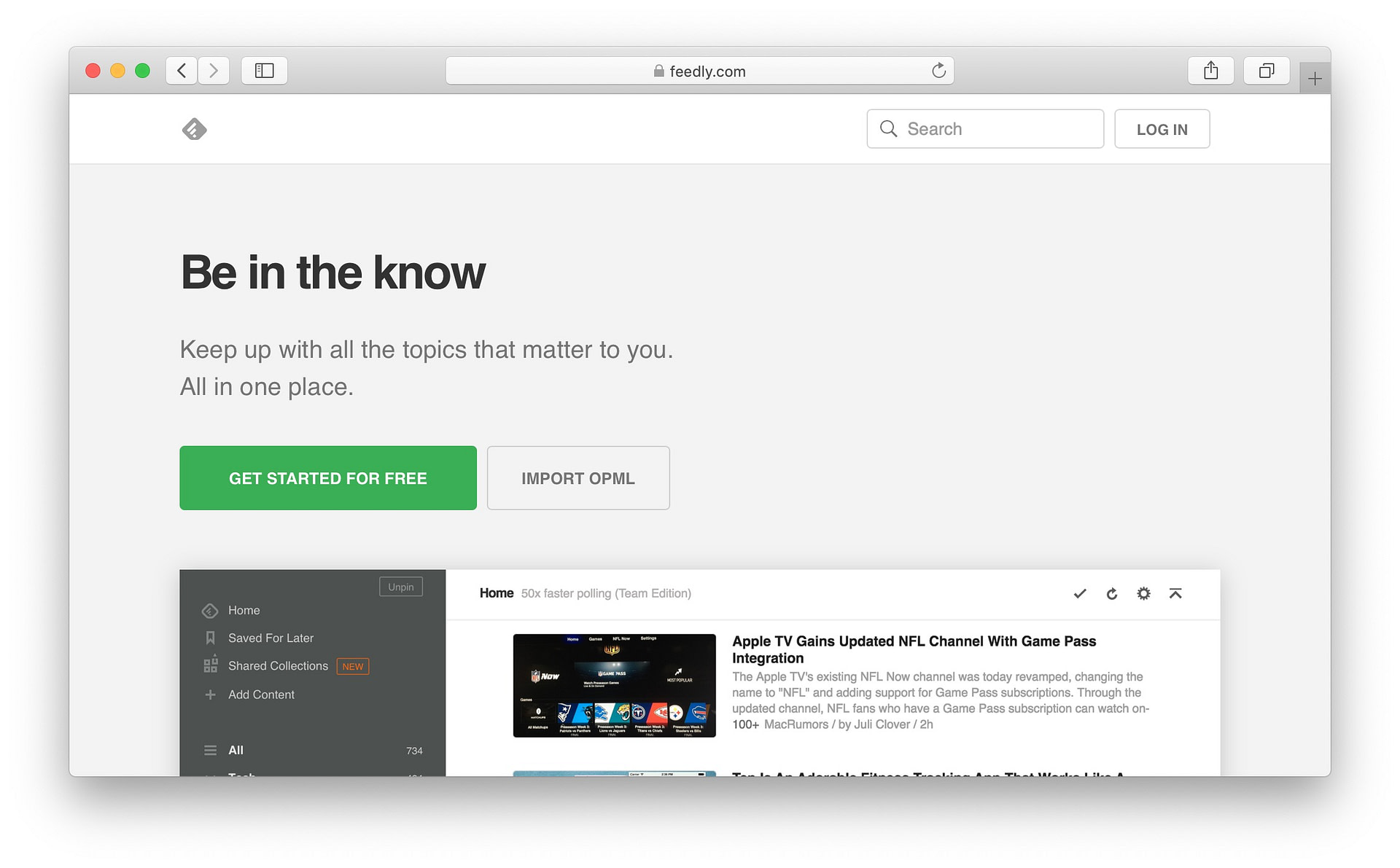Toggle the Safari sidebar visibility
The height and width of the screenshot is (868, 1400).
[264, 70]
